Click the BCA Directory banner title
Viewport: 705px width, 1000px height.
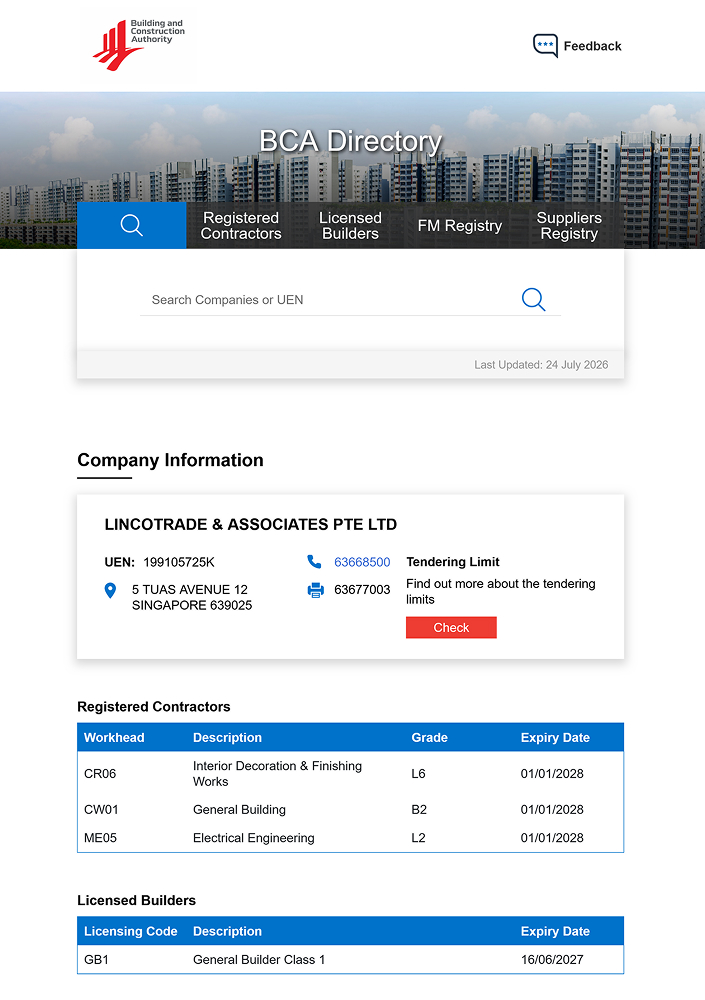(350, 142)
